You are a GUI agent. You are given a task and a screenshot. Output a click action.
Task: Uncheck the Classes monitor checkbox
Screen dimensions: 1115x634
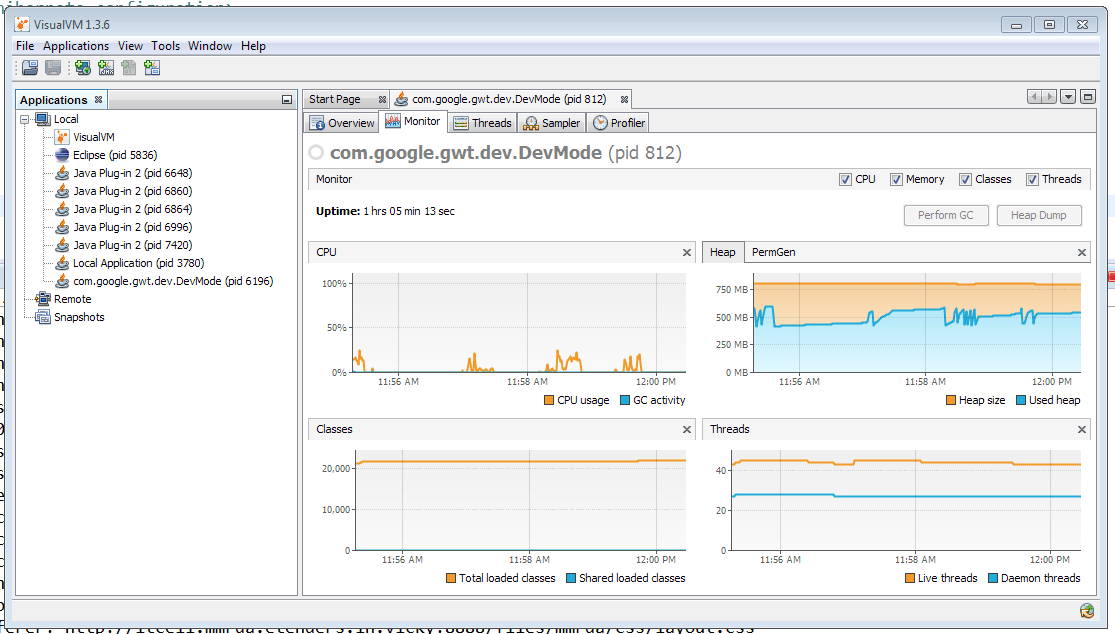tap(965, 180)
